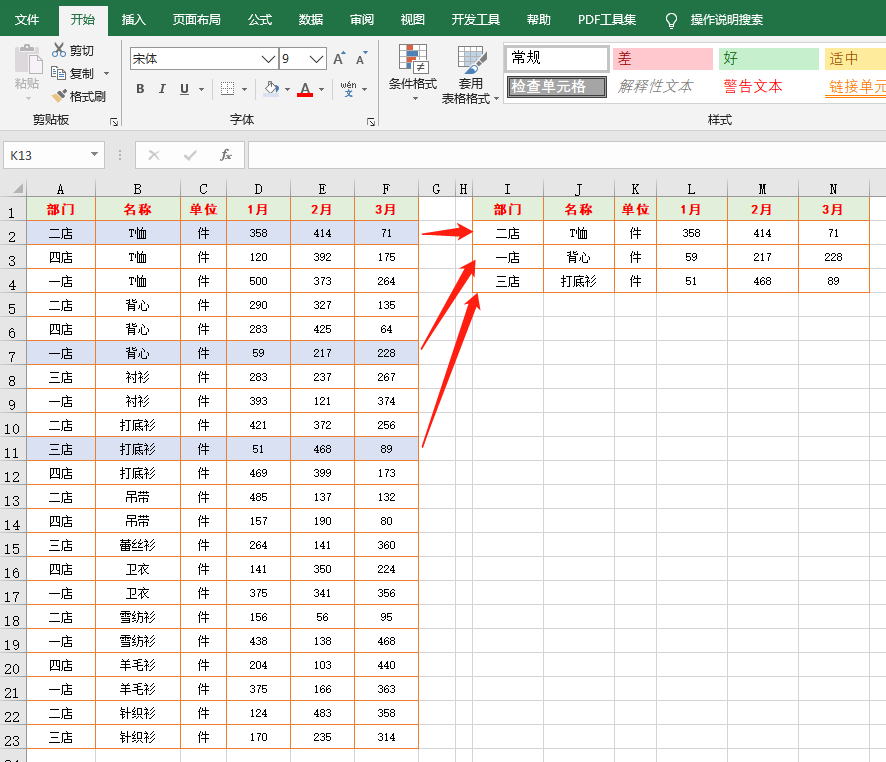Click the Copy icon
This screenshot has height=762, width=886.
[59, 73]
